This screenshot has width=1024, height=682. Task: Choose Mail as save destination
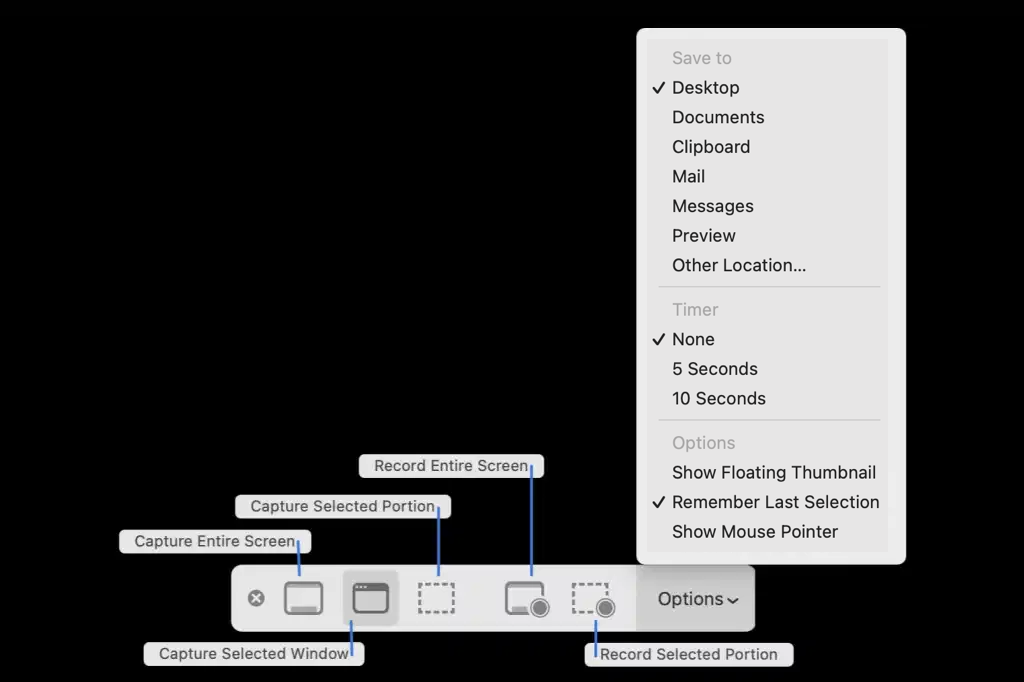(689, 176)
